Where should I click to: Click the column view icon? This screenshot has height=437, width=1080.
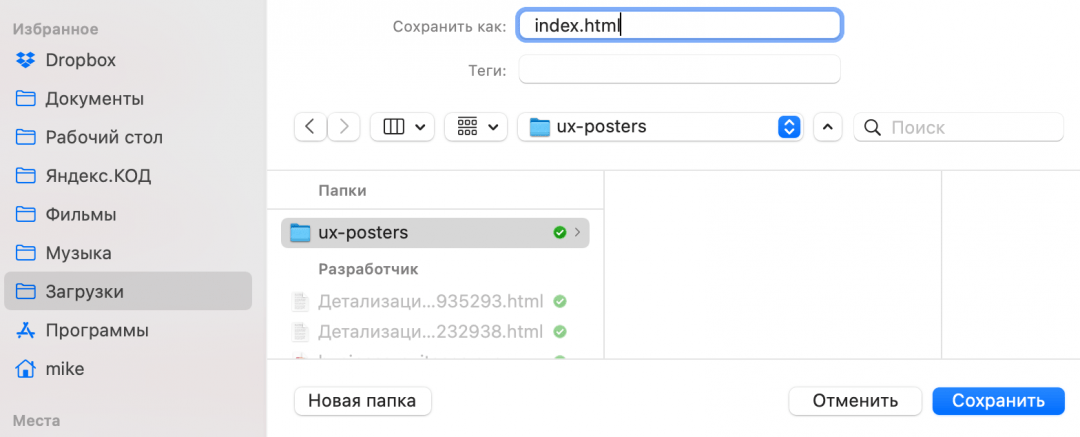(x=393, y=127)
